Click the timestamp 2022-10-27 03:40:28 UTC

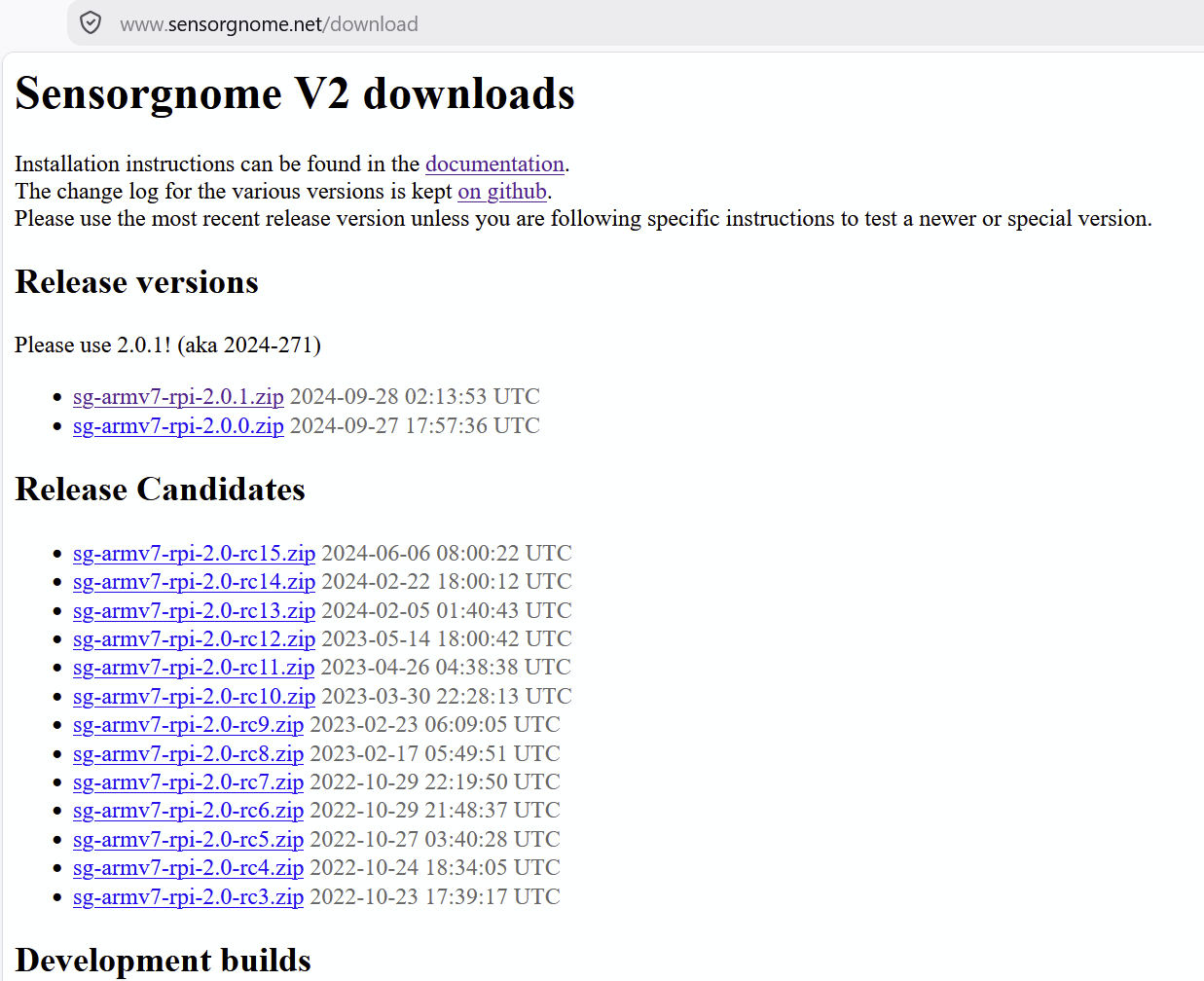pyautogui.click(x=435, y=839)
